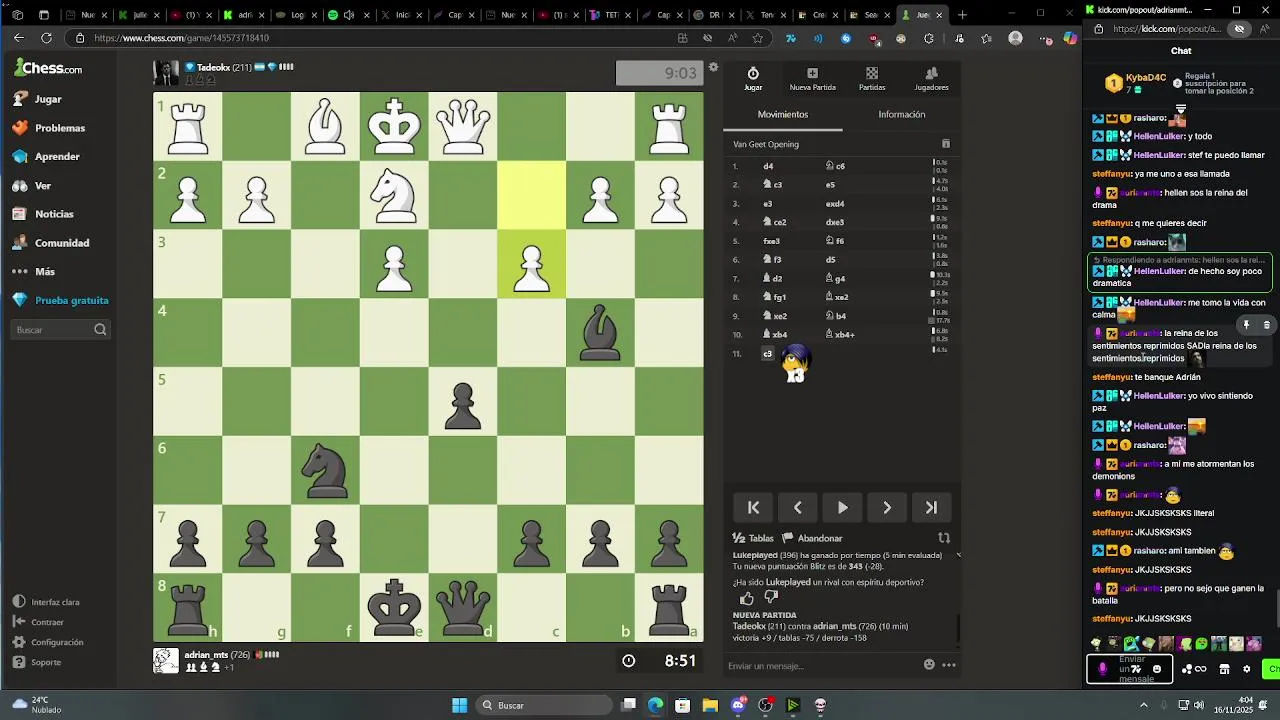Viewport: 1280px width, 720px height.
Task: Select move 10 xb4 white
Action: click(775, 334)
